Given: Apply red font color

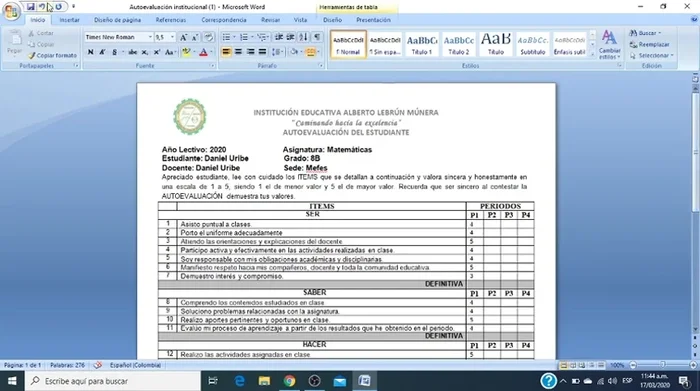Looking at the screenshot, I should pos(204,52).
